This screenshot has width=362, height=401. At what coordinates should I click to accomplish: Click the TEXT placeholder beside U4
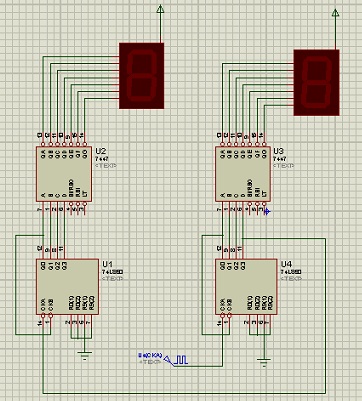[x=291, y=278]
